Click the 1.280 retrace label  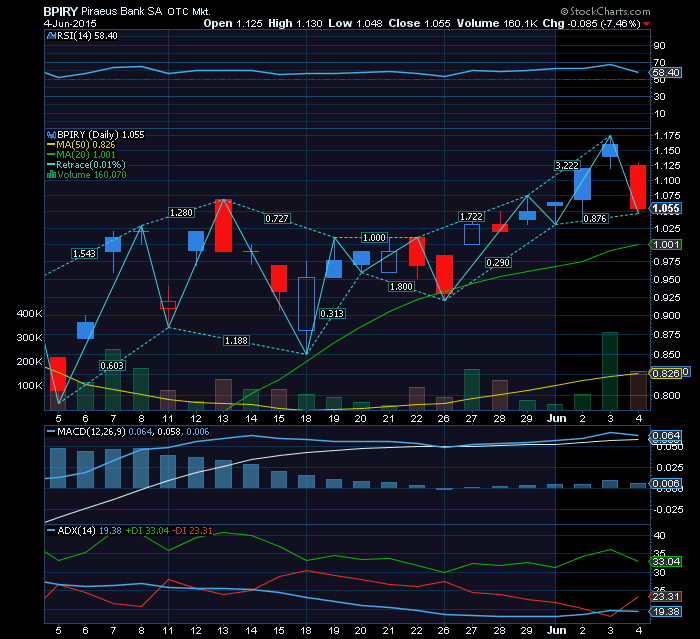(181, 213)
